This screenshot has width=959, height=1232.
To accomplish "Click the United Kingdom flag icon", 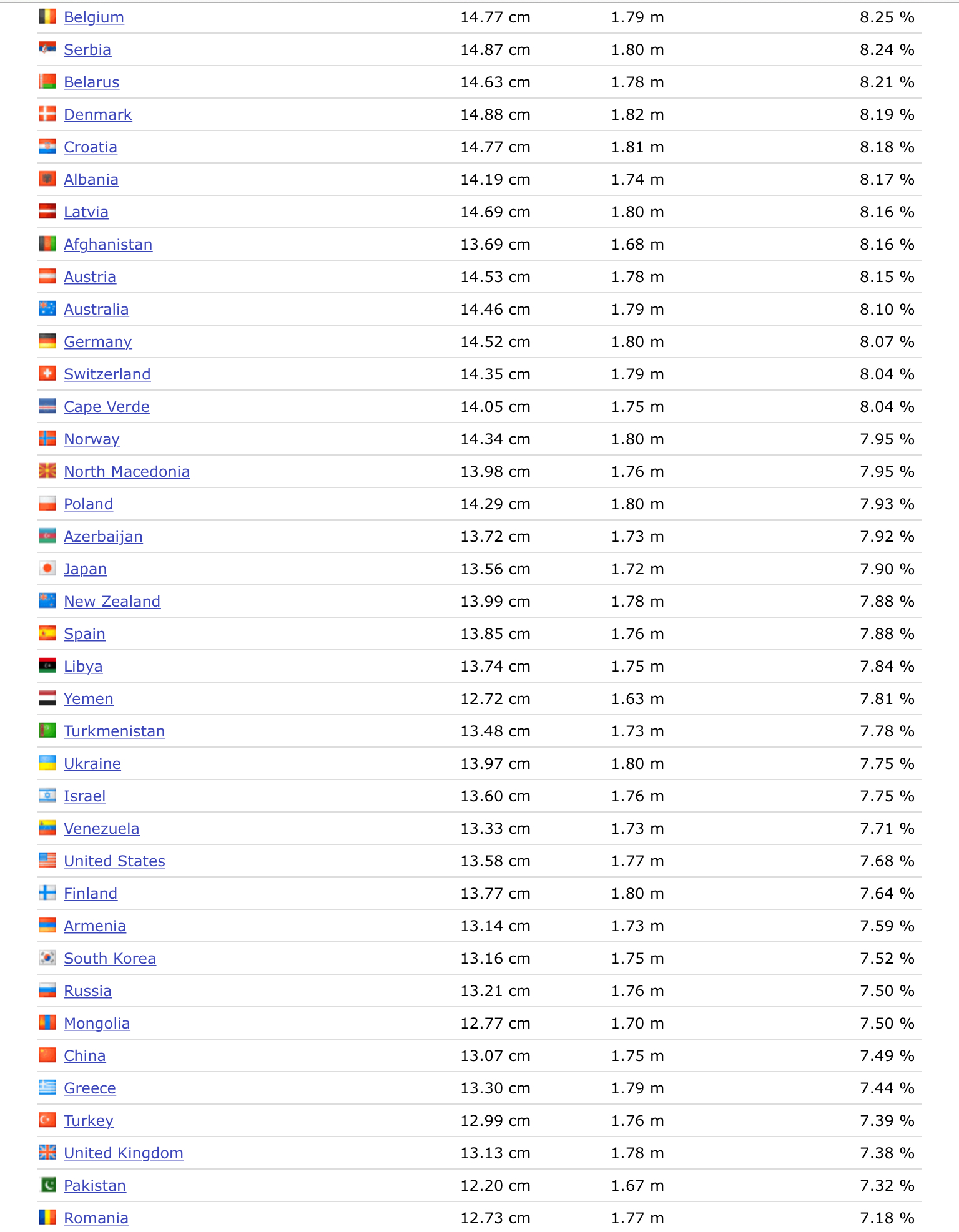I will tap(47, 1152).
